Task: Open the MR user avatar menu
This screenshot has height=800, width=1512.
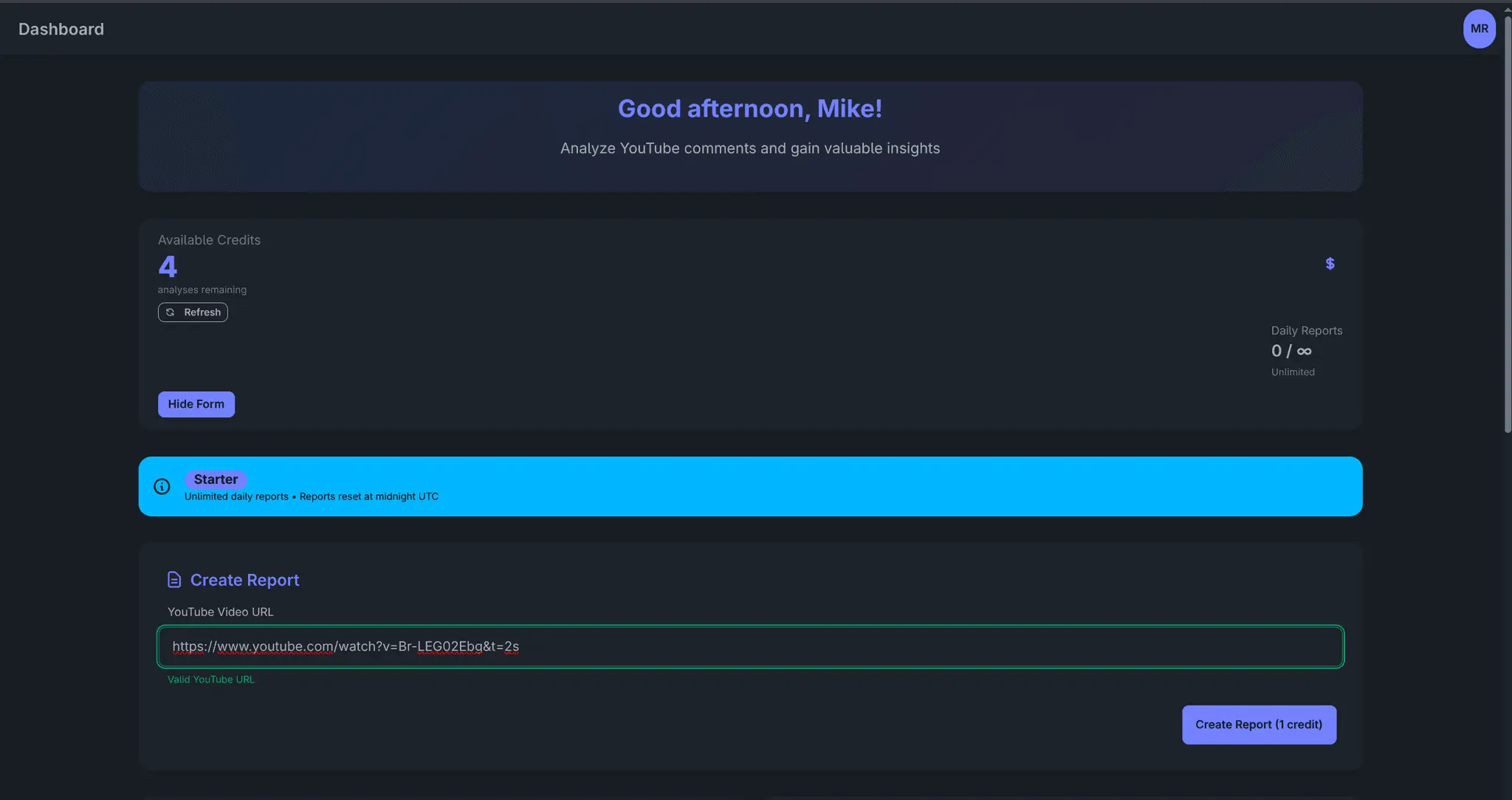Action: click(1479, 29)
